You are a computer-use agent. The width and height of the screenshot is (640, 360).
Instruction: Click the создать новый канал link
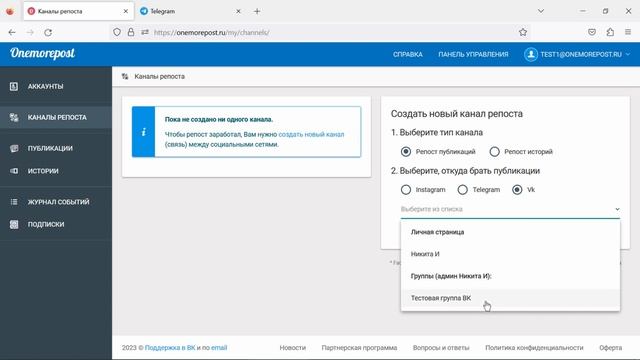point(311,134)
